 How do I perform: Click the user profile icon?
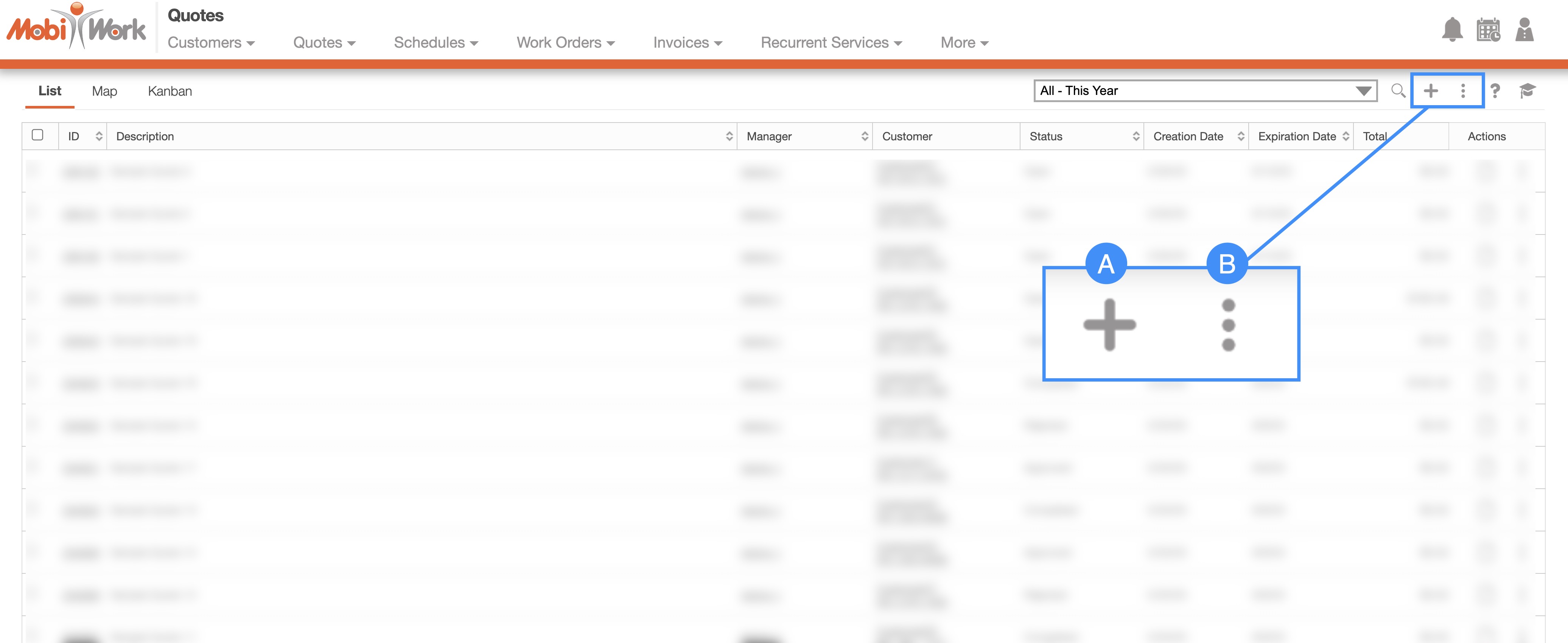[1524, 29]
